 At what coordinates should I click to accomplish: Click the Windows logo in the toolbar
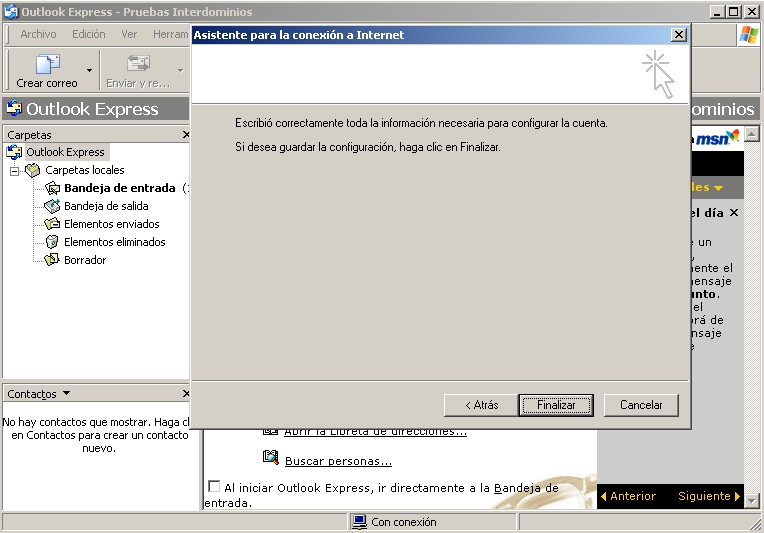748,35
